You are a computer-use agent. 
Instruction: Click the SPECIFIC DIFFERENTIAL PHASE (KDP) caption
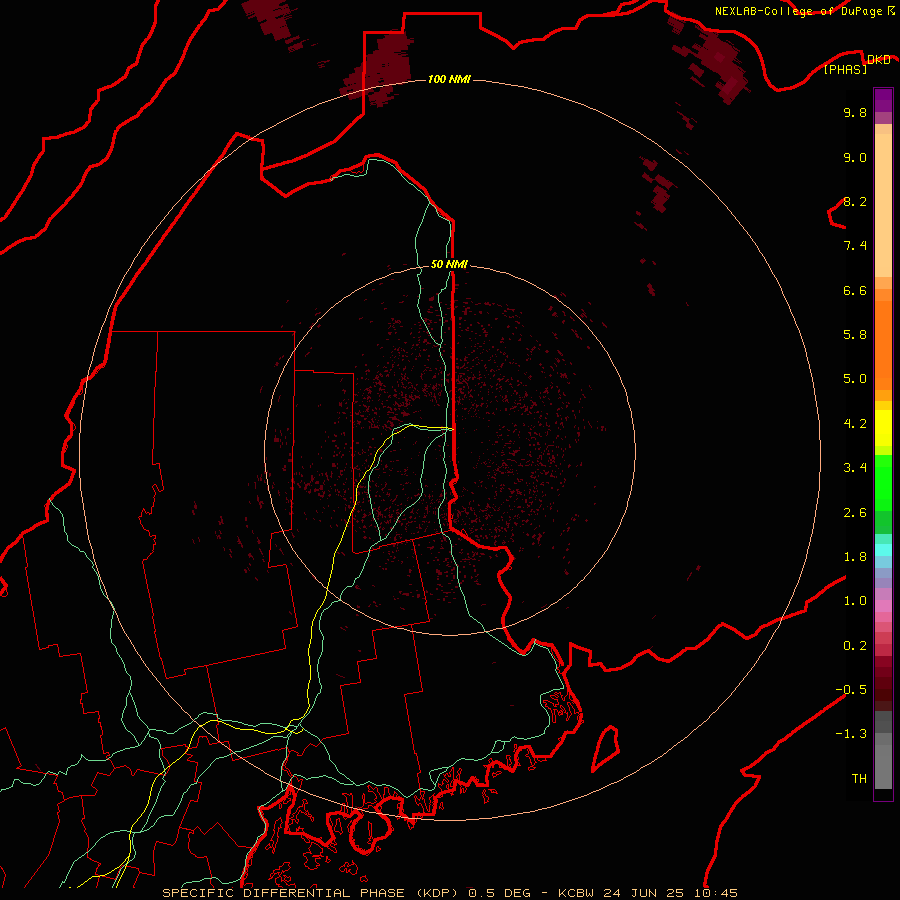pos(312,893)
